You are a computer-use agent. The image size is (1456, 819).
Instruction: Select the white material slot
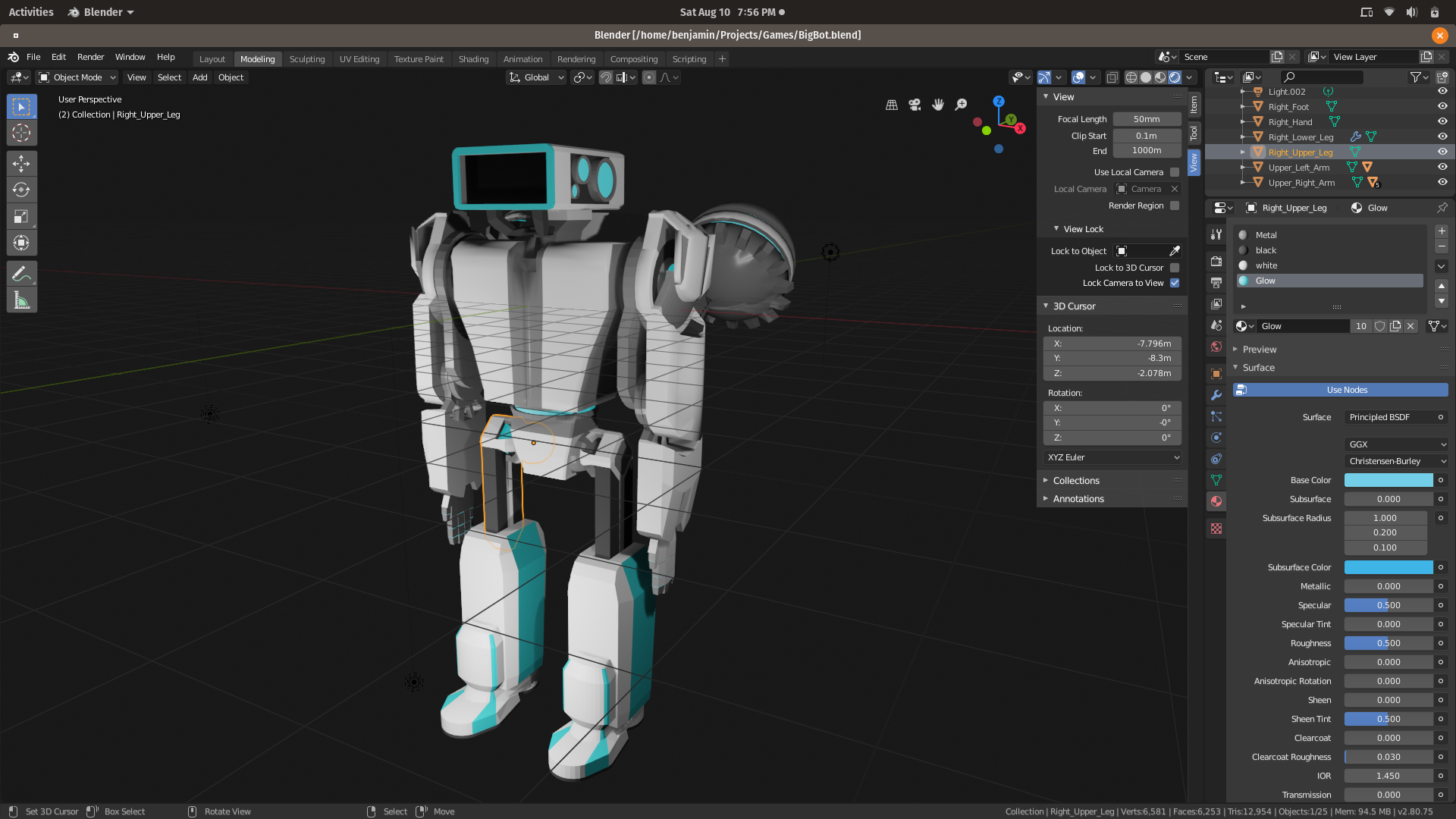(x=1266, y=265)
